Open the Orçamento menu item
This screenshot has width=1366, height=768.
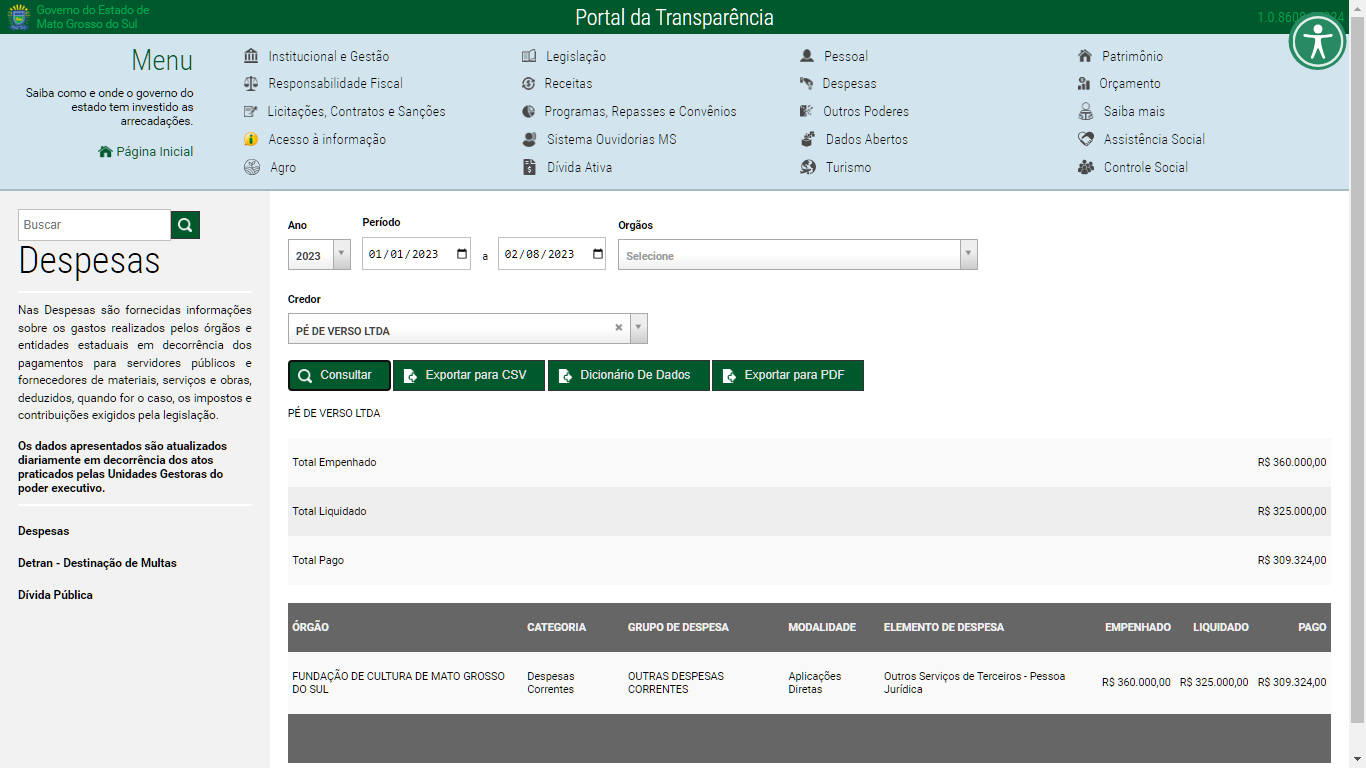click(x=1130, y=84)
